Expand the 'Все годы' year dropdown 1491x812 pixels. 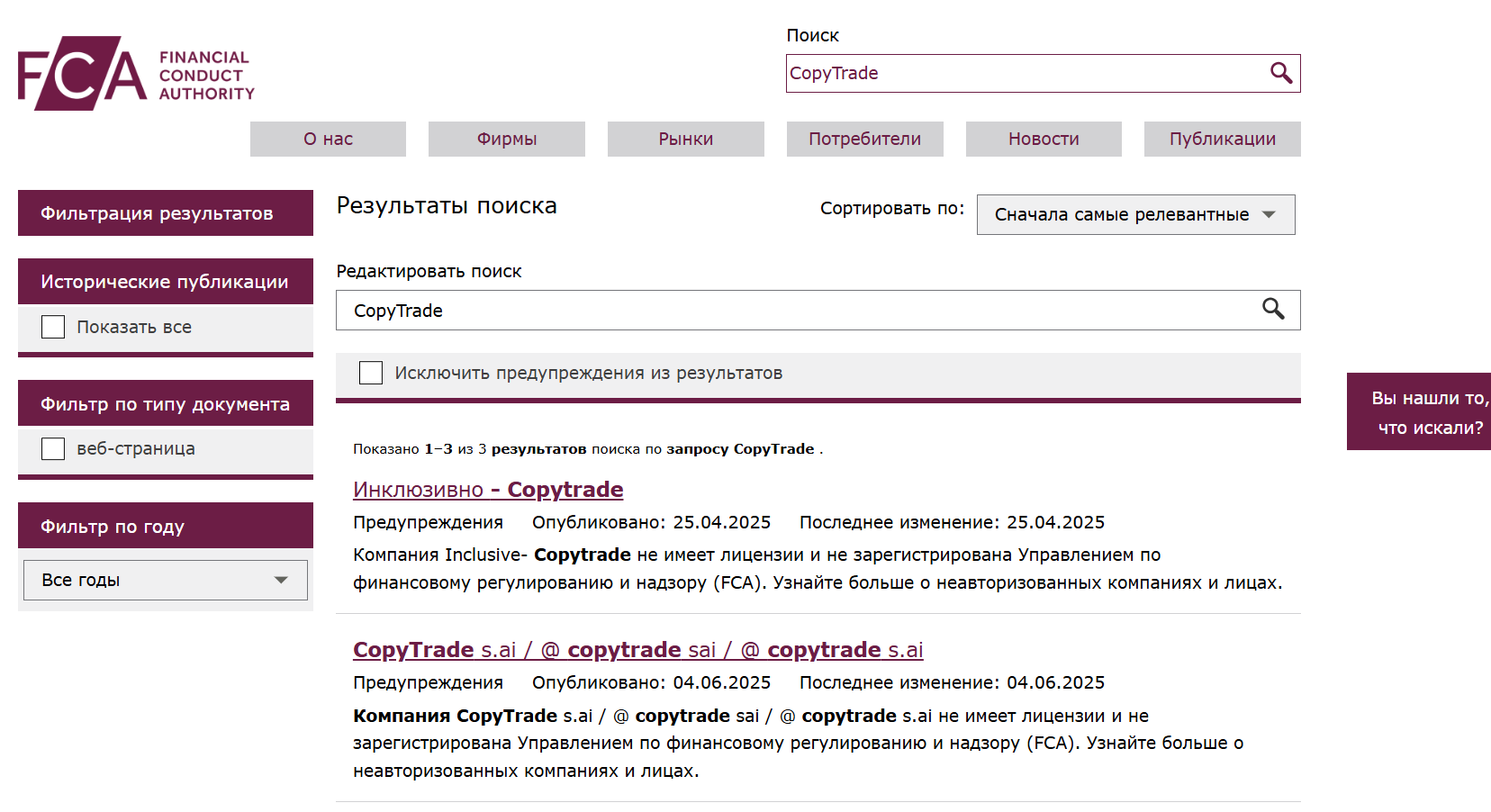pos(165,580)
